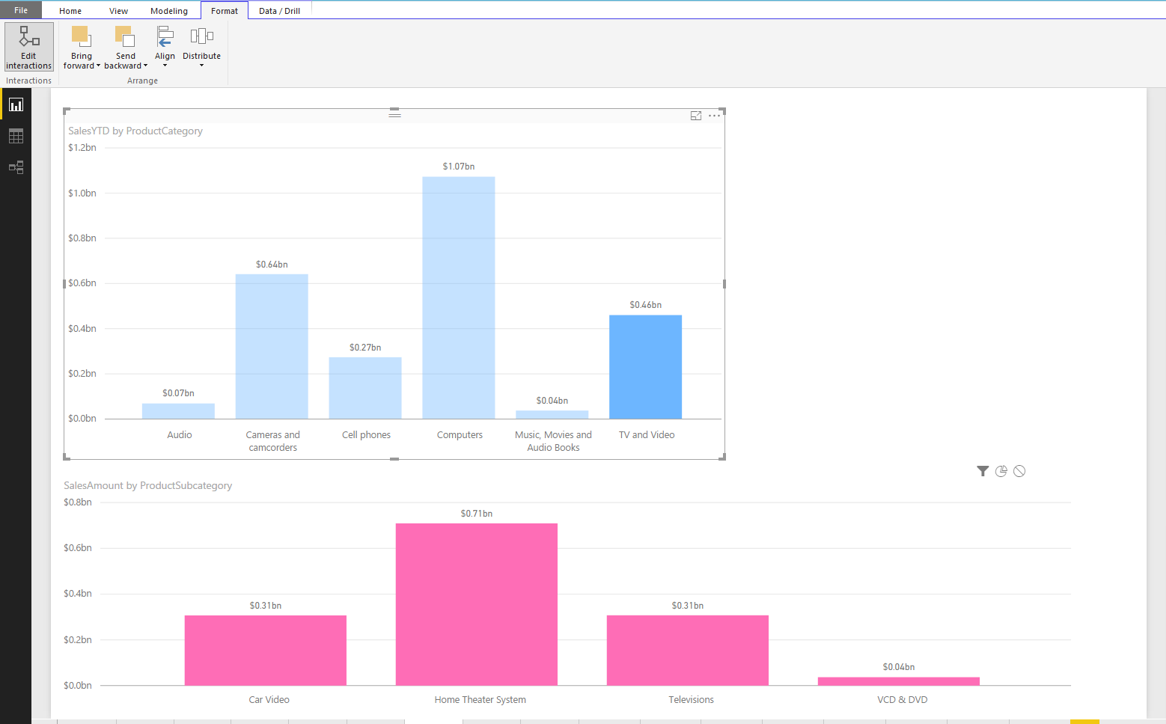Viewport: 1166px width, 724px height.
Task: Switch to Report view in sidebar
Action: (16, 105)
